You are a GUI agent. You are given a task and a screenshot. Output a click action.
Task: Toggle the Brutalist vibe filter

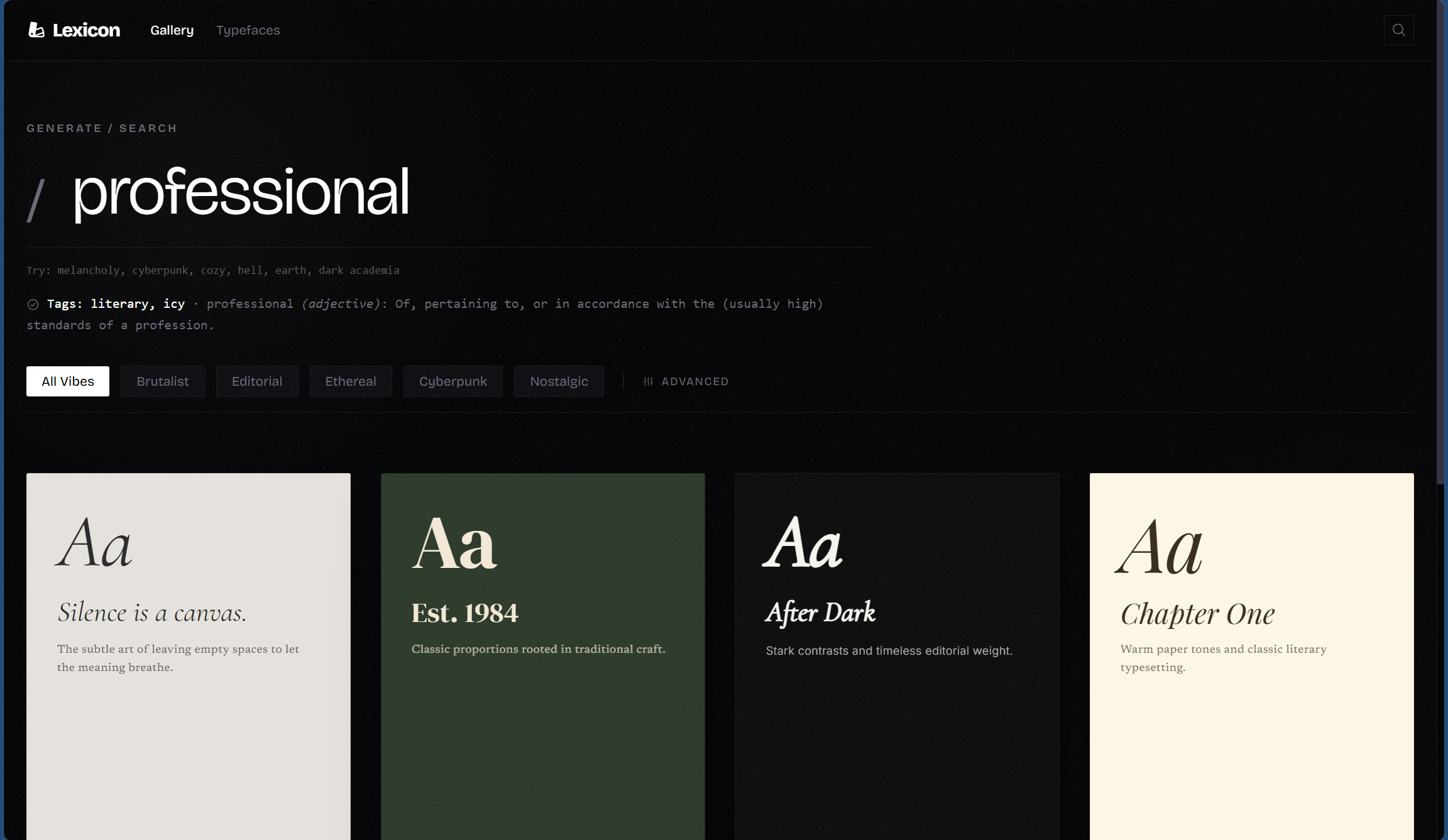pos(162,381)
